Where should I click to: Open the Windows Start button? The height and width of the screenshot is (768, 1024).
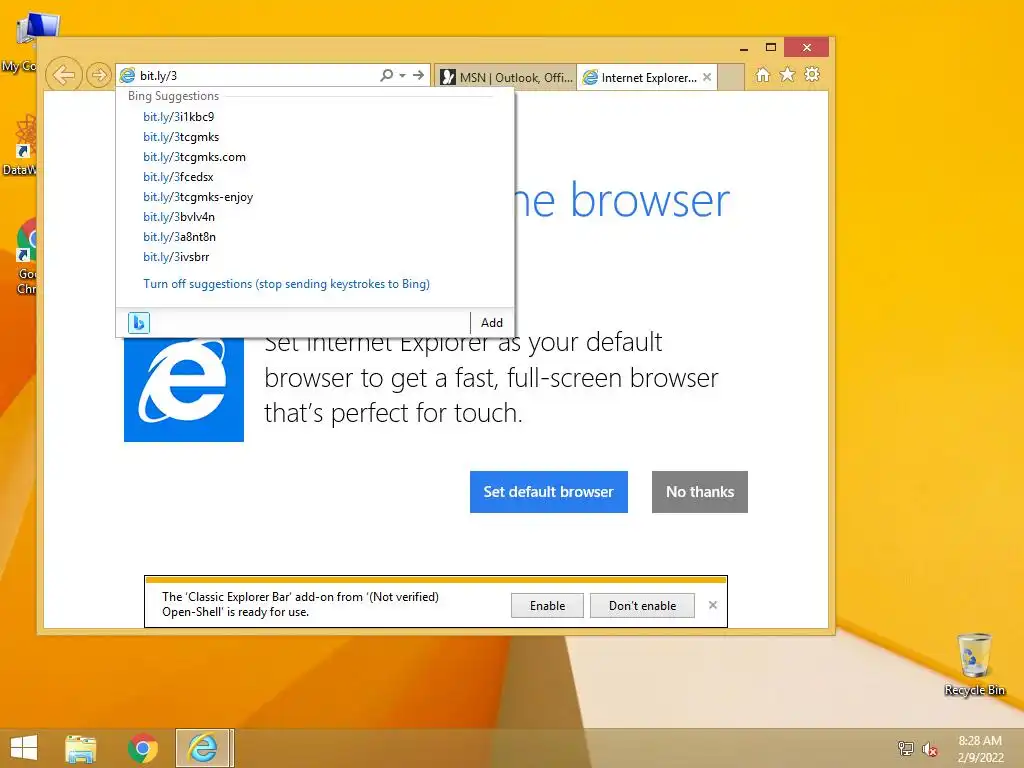[24, 748]
